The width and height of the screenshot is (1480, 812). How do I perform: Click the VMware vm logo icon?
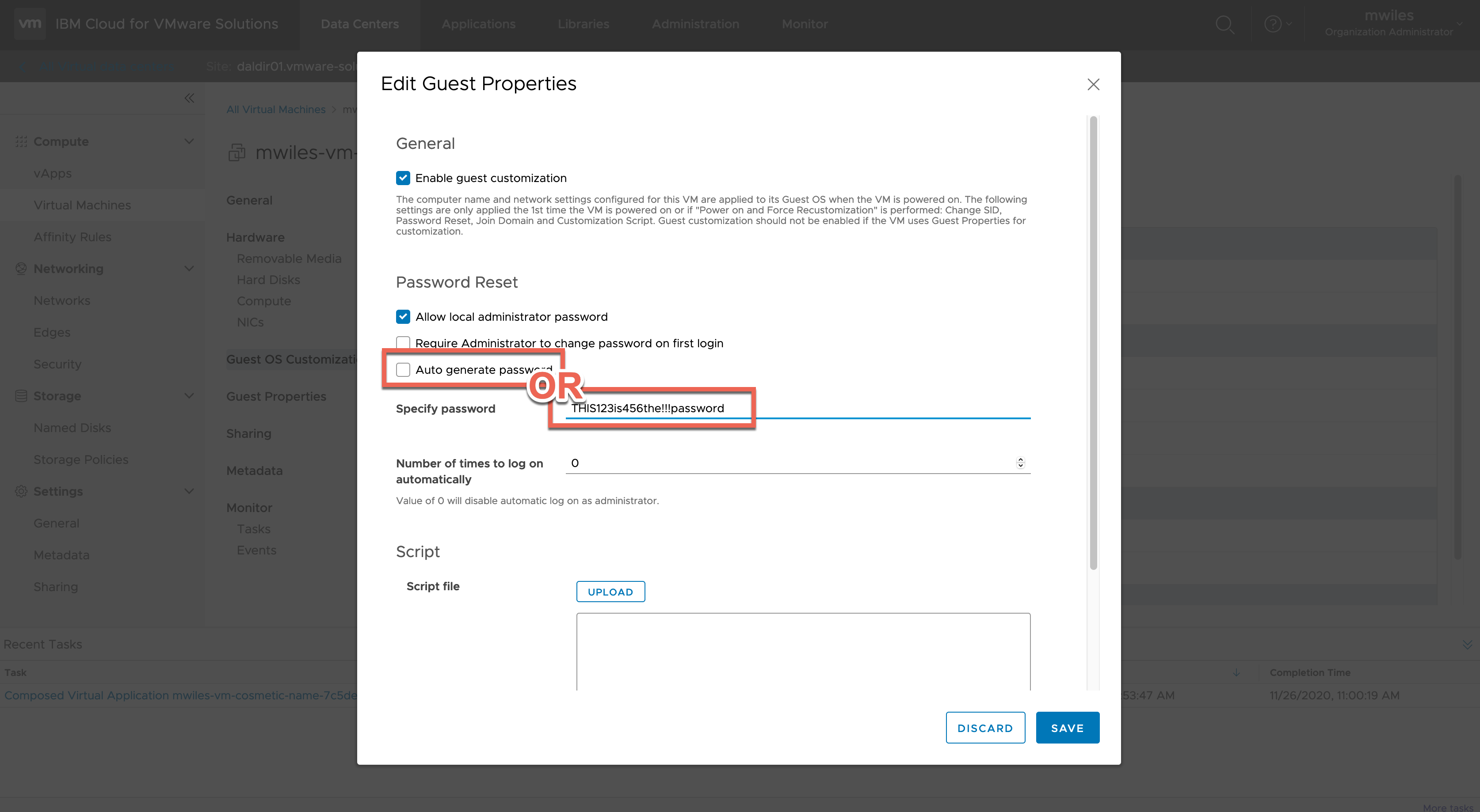point(29,23)
